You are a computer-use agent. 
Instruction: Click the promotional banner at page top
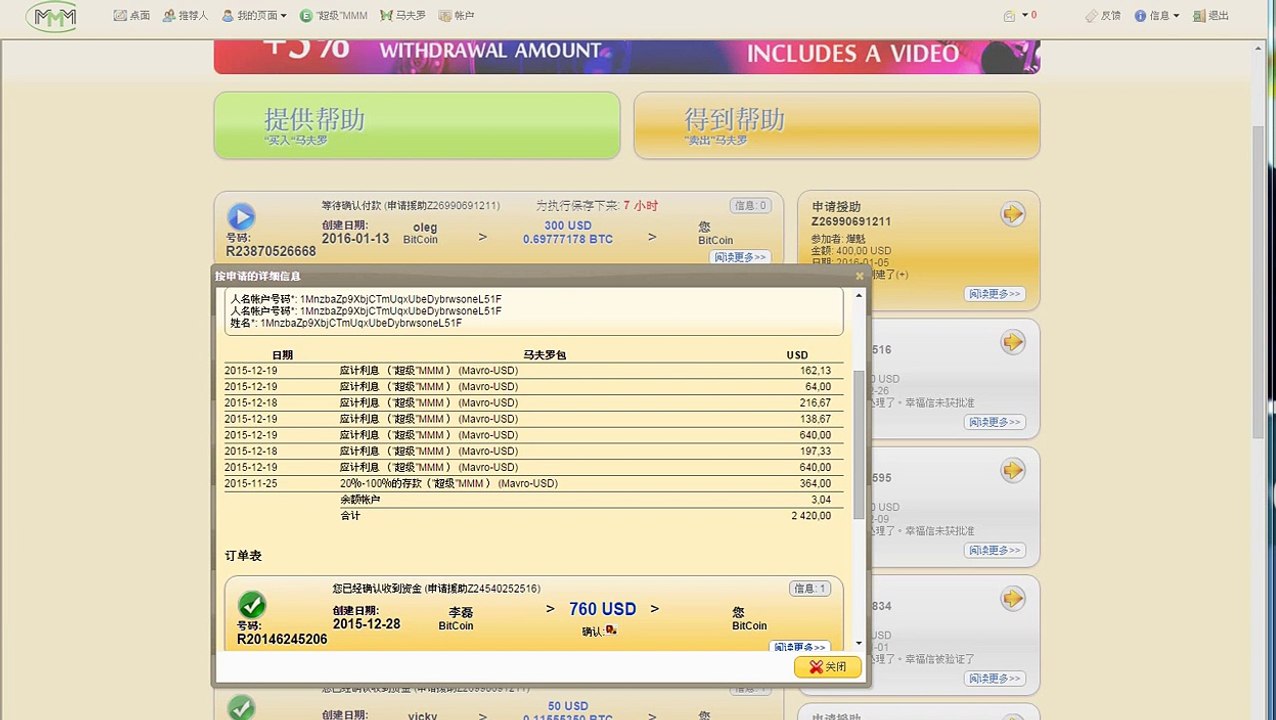click(x=627, y=56)
